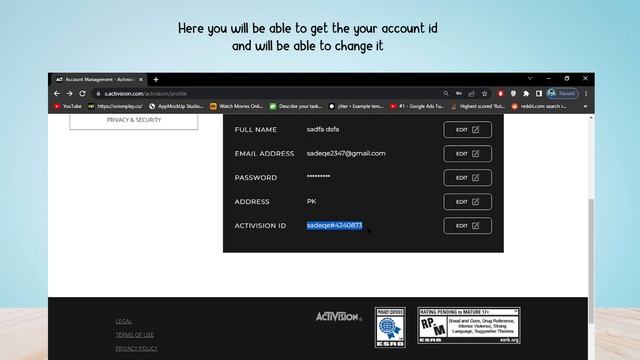
Task: Select the Privacy & Security sidebar item
Action: (134, 121)
